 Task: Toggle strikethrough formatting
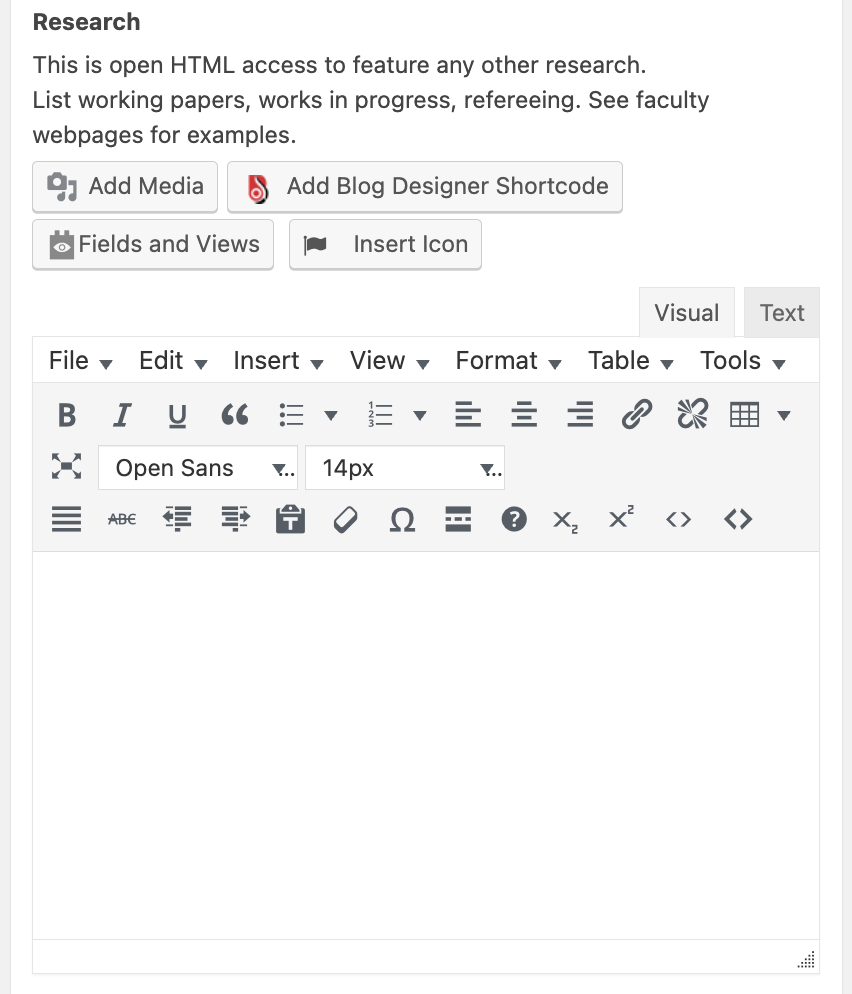click(x=122, y=519)
